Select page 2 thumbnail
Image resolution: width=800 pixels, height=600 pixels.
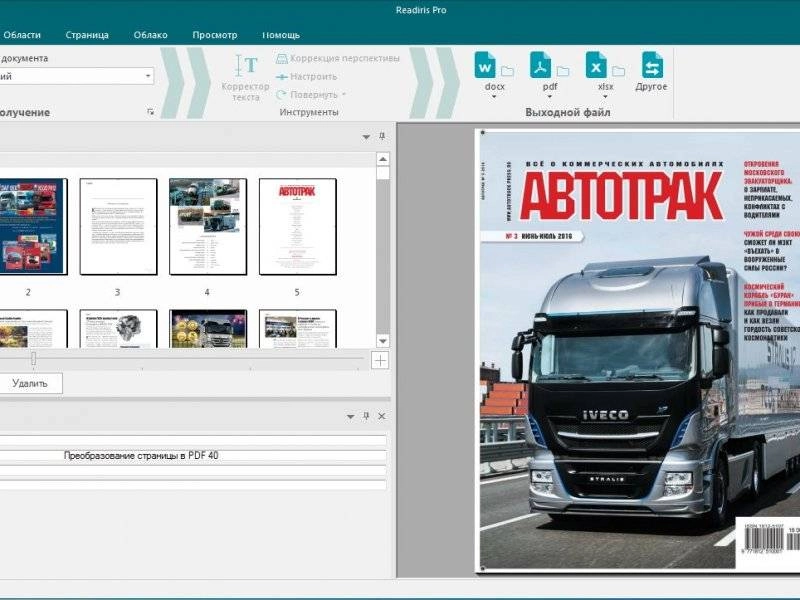coord(33,226)
